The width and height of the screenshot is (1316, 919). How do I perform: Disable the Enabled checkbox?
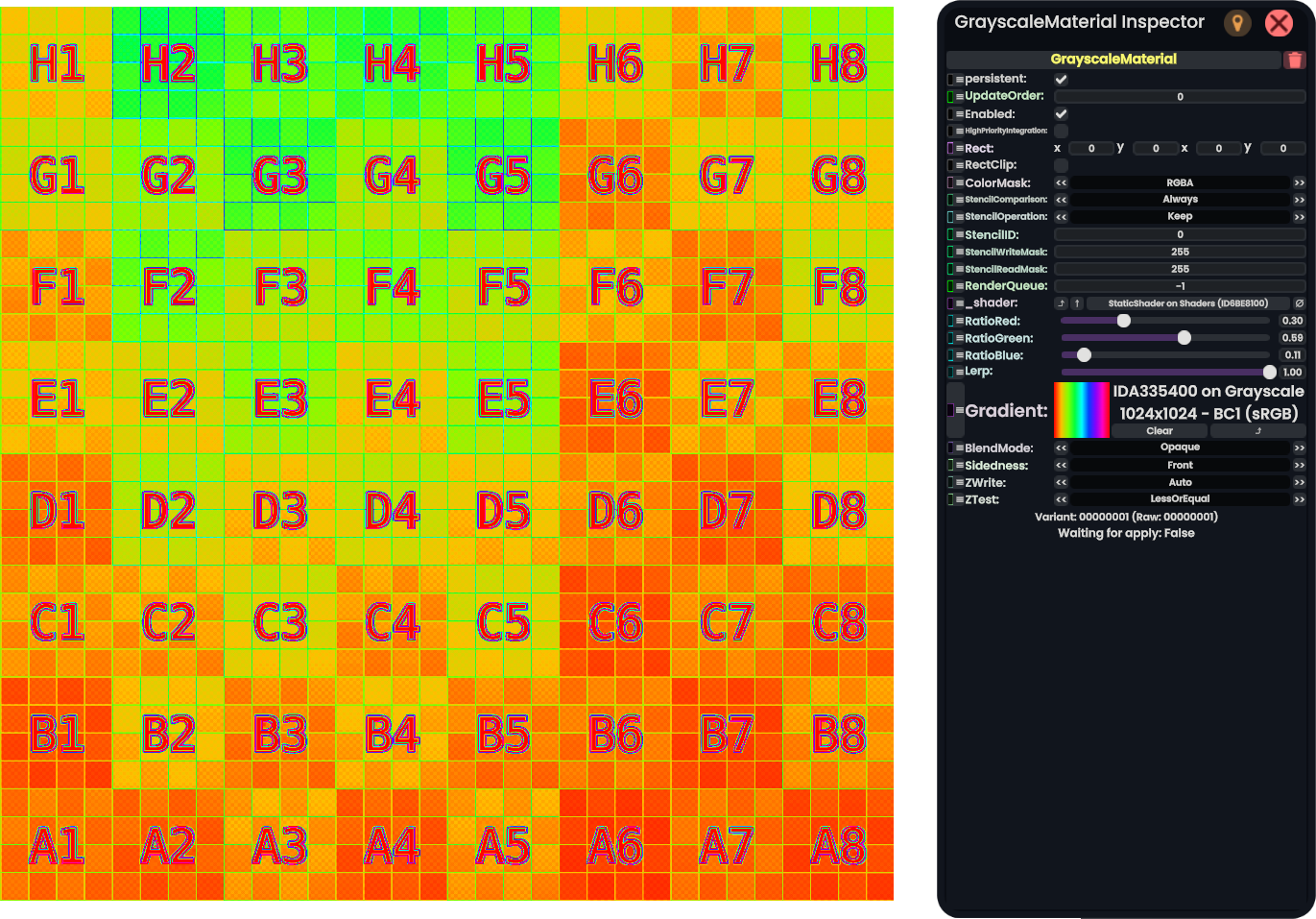[1061, 114]
